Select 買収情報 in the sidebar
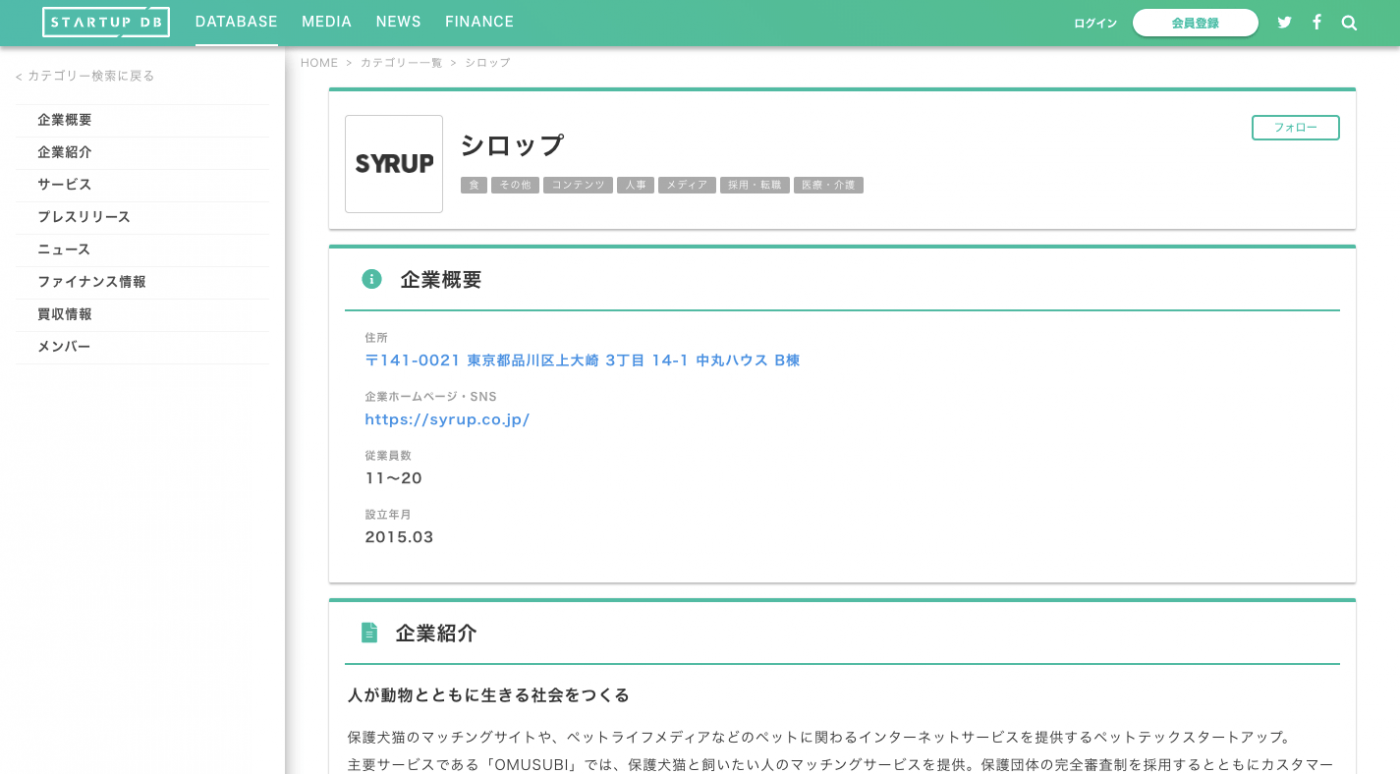 [x=142, y=314]
